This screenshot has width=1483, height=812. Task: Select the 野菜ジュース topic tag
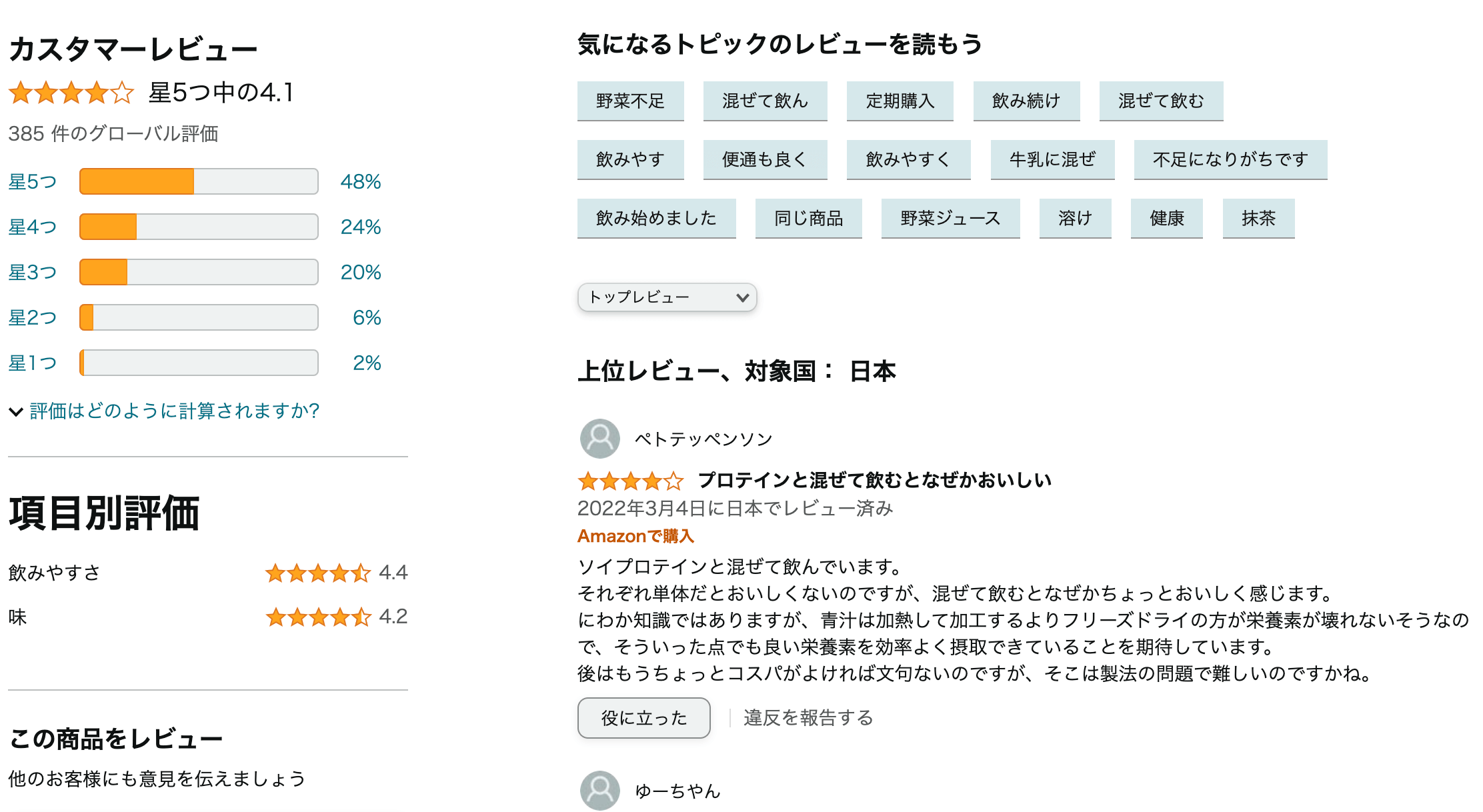click(x=950, y=218)
